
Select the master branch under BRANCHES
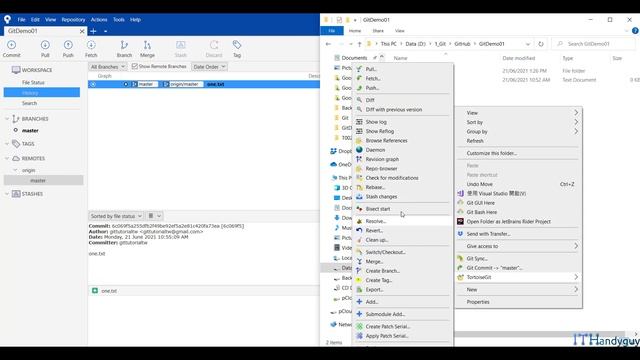30,131
